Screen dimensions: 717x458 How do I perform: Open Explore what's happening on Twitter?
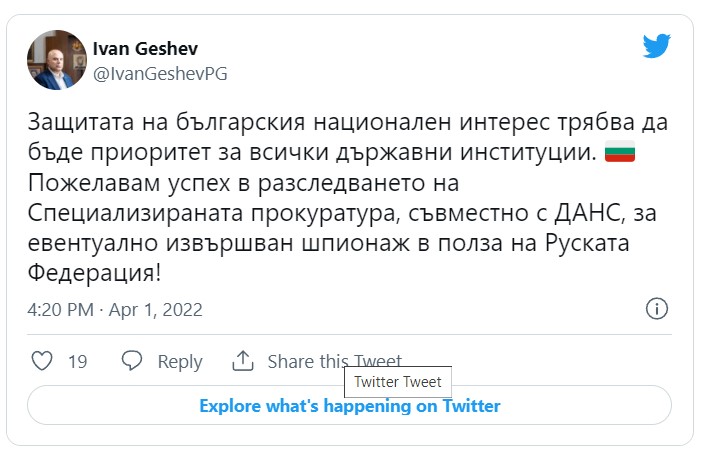click(x=349, y=406)
